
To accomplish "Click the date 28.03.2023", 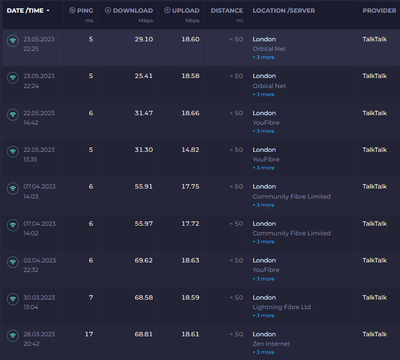I will click(39, 334).
